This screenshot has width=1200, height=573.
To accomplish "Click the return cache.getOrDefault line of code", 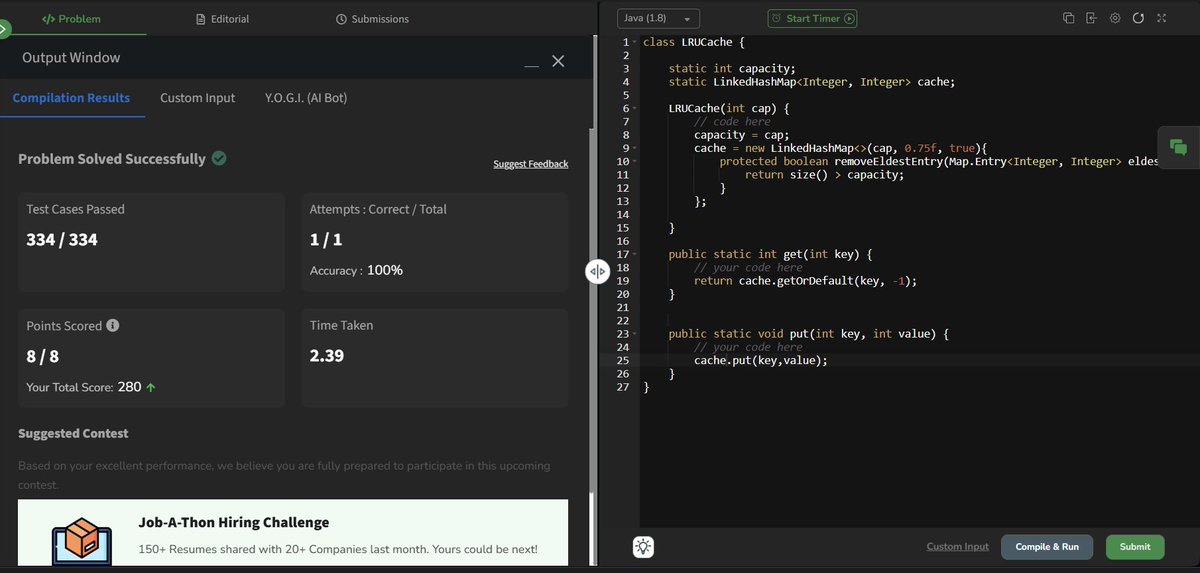I will tap(805, 281).
